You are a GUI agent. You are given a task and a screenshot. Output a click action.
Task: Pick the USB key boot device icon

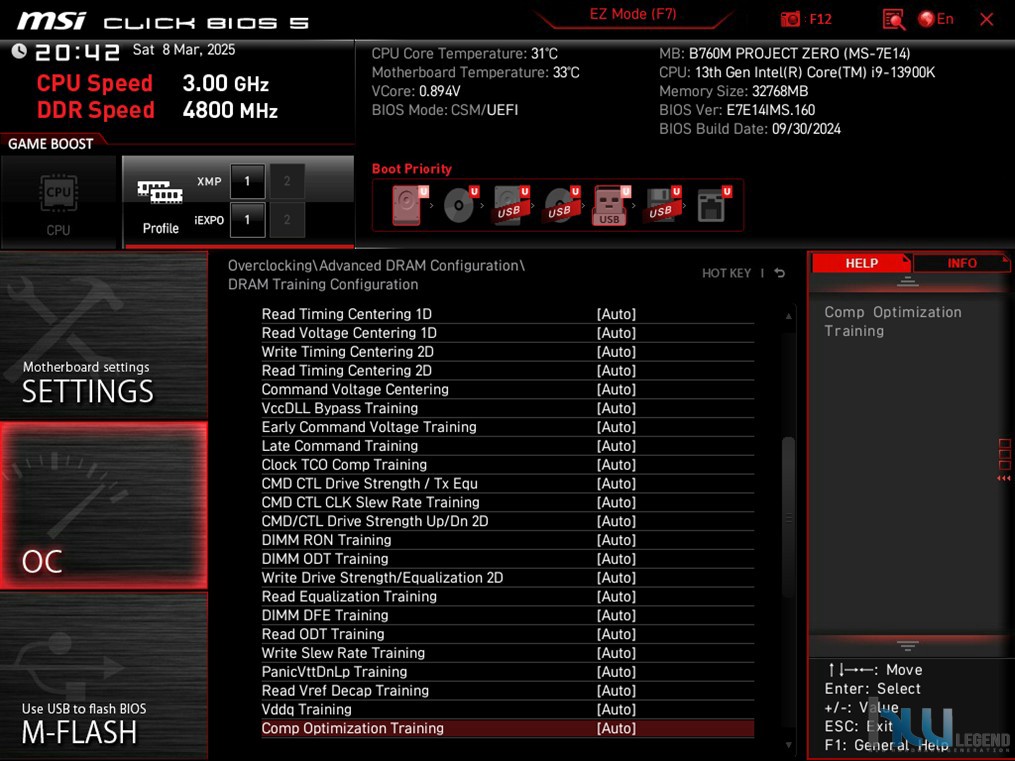611,204
